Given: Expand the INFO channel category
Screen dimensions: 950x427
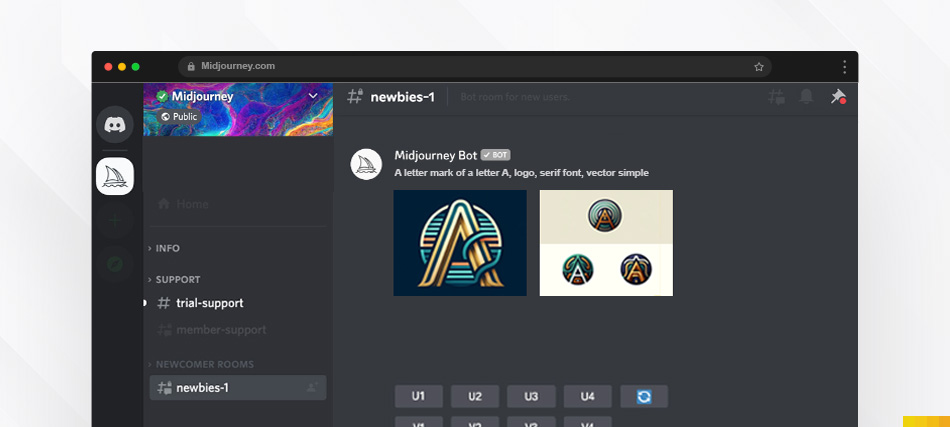Looking at the screenshot, I should tap(164, 248).
